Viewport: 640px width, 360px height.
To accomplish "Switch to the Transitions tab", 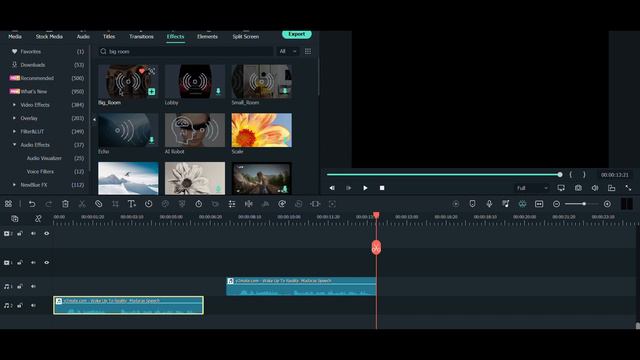I will point(141,36).
